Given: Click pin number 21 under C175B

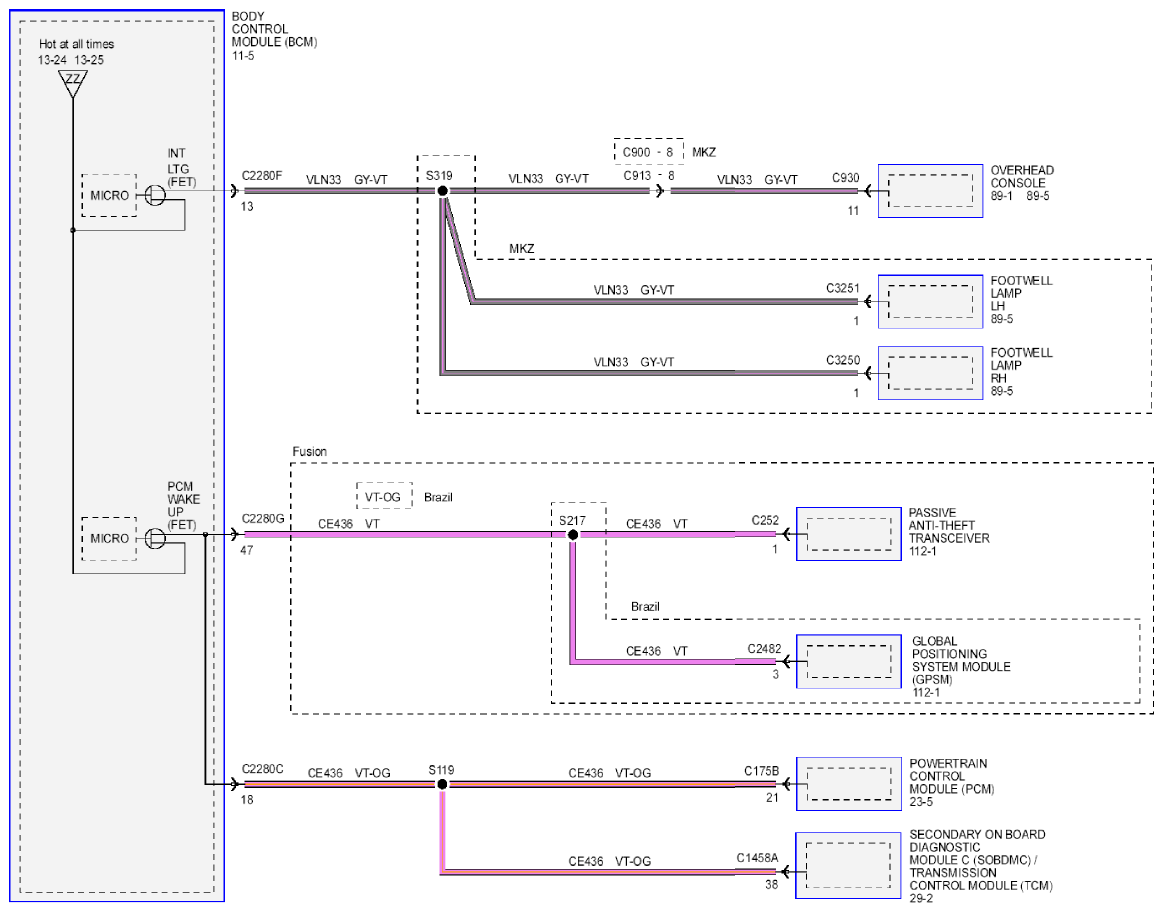Looking at the screenshot, I should [772, 798].
